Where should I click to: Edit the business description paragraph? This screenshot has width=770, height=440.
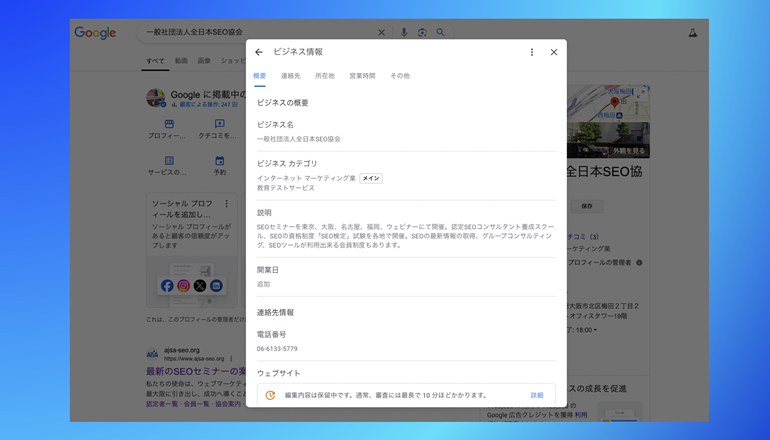406,236
